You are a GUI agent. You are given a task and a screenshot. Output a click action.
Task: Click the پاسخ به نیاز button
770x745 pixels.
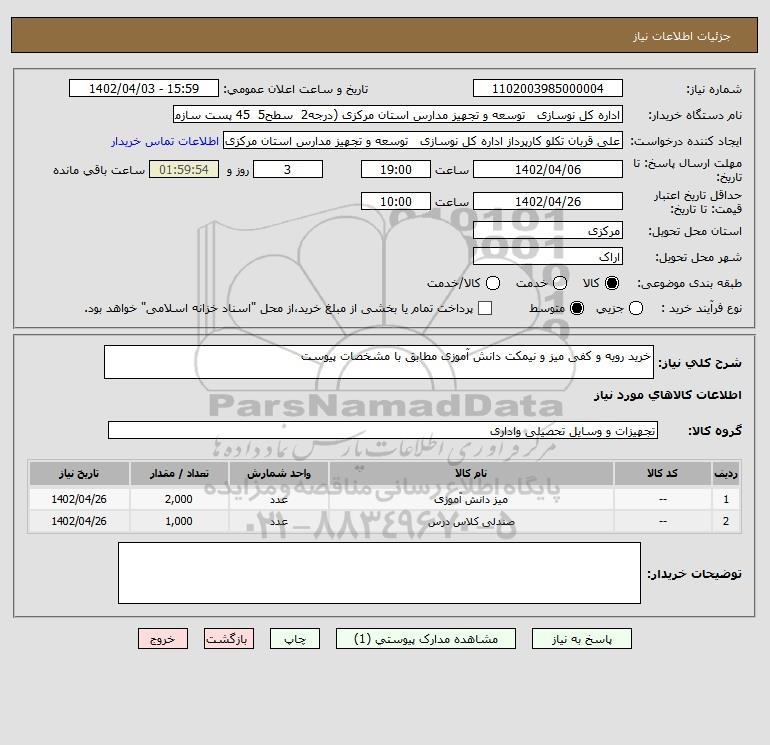click(582, 639)
